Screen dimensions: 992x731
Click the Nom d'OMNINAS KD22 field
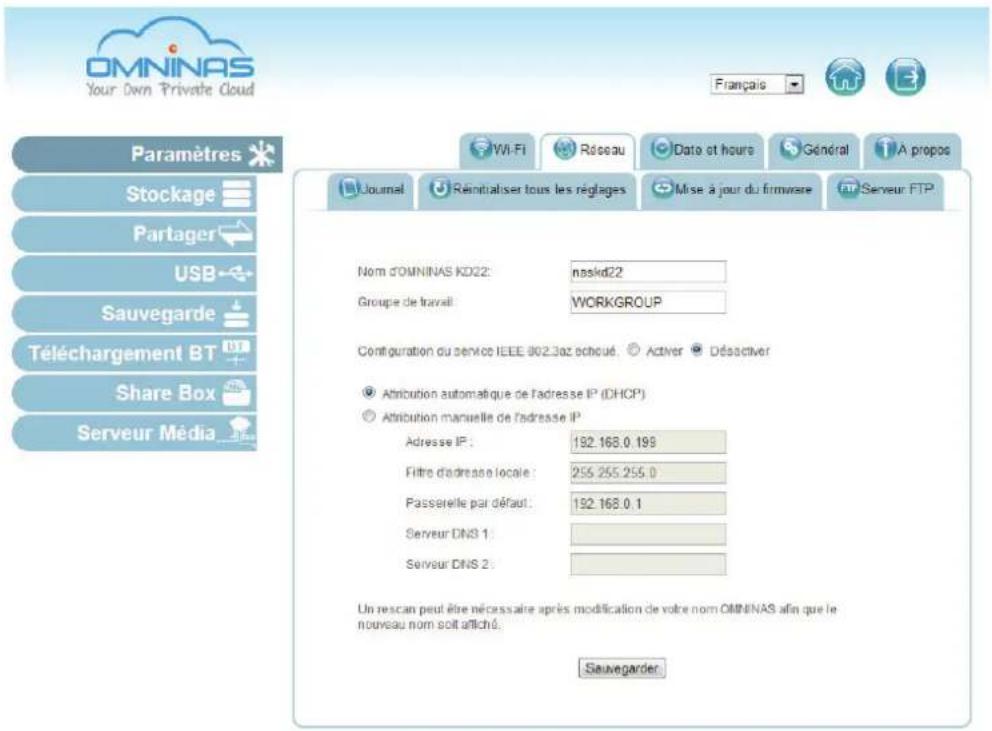pyautogui.click(x=648, y=272)
